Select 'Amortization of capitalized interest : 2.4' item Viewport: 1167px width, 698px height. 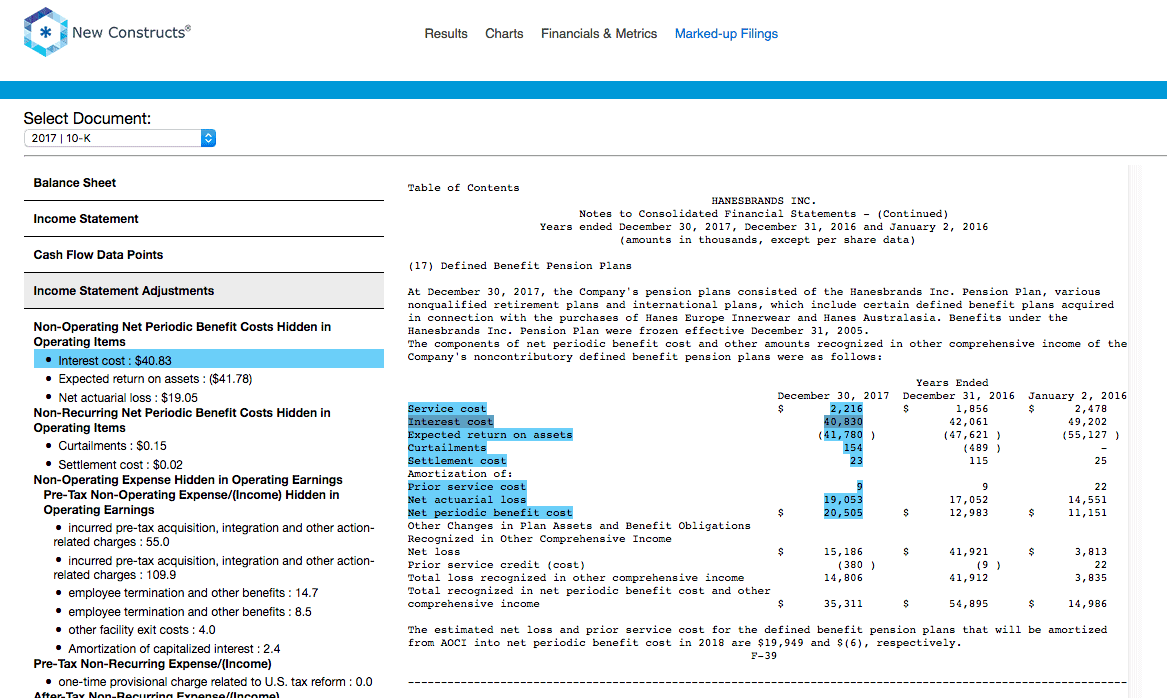174,649
